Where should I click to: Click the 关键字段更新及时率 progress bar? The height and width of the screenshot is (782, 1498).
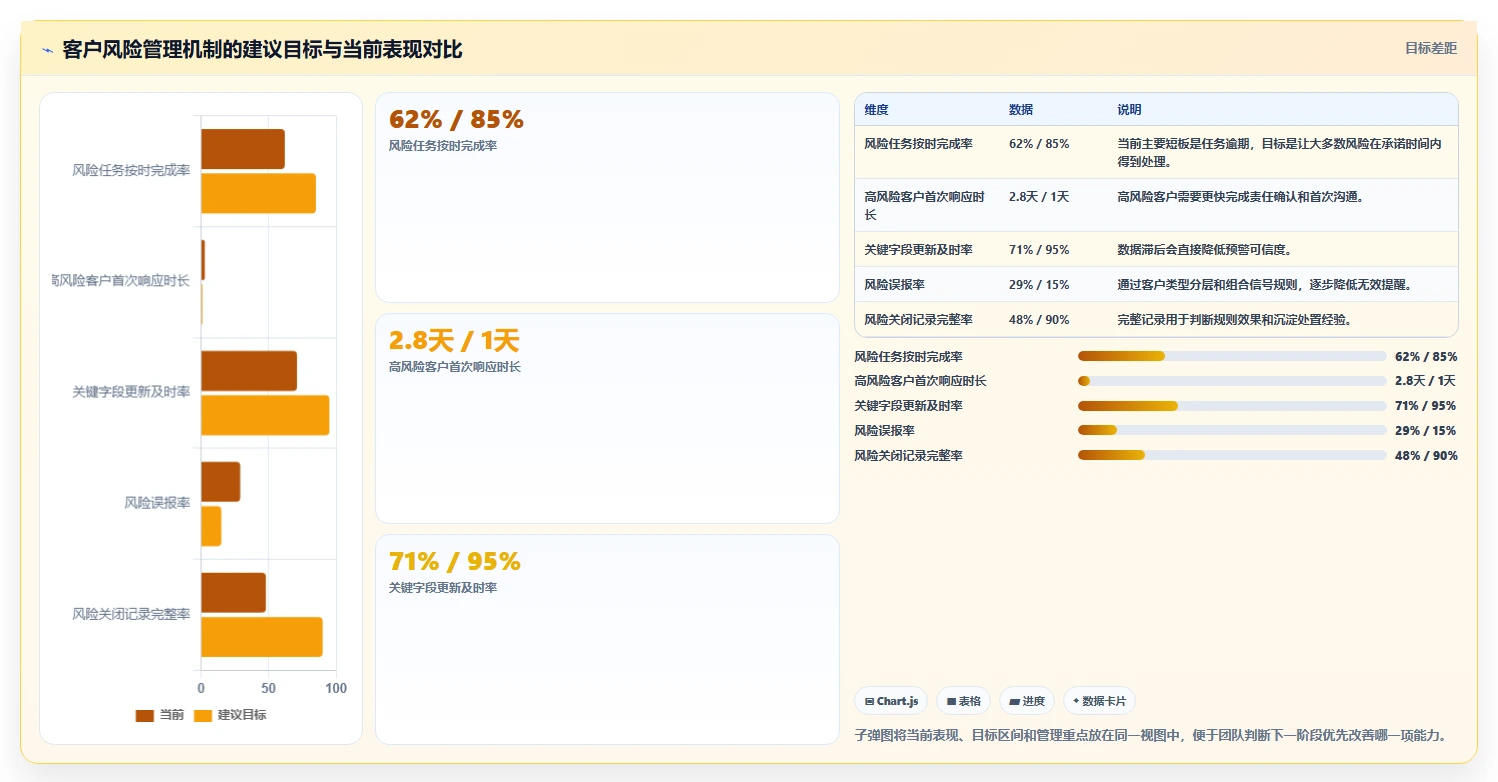coord(1232,406)
